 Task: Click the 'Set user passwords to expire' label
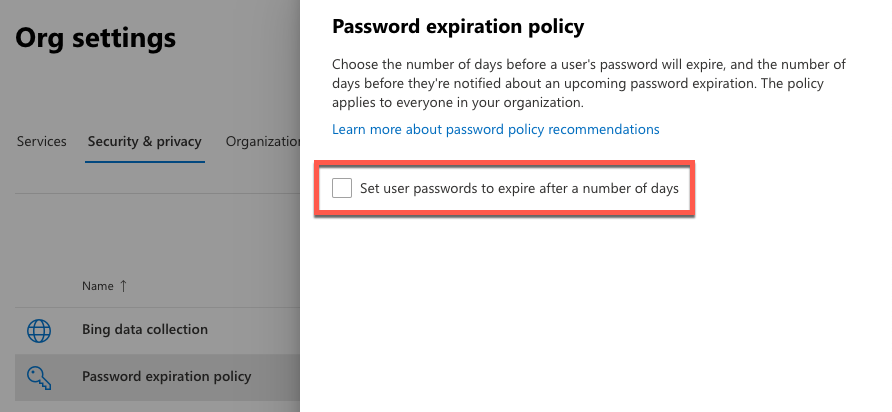coord(519,188)
